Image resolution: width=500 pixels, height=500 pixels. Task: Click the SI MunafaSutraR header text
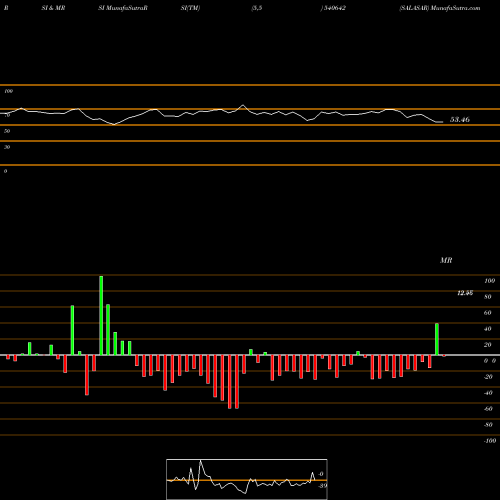(123, 8)
